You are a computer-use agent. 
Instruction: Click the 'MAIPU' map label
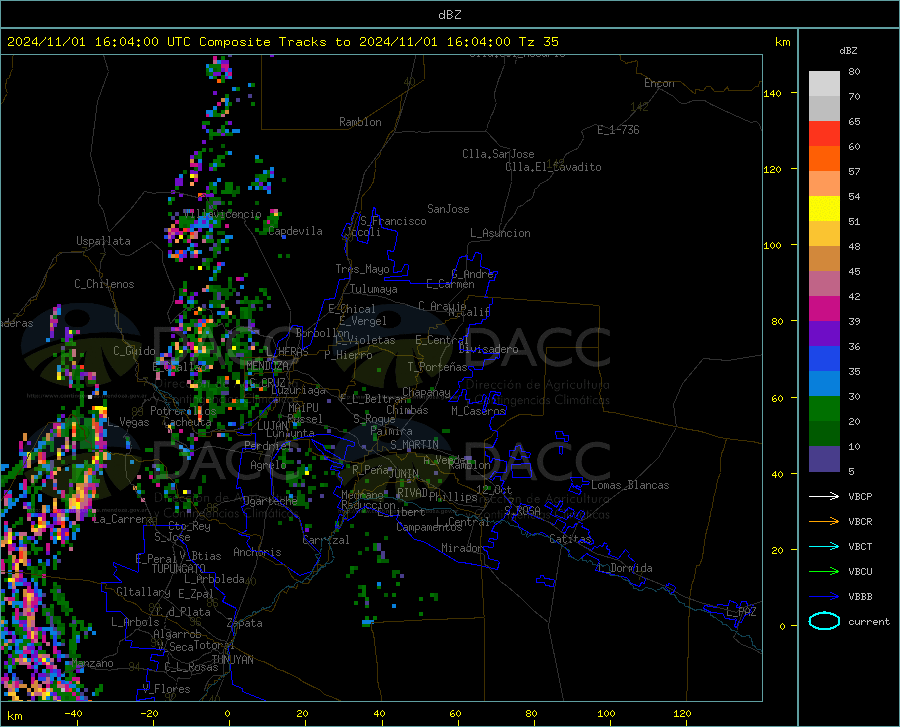click(303, 407)
